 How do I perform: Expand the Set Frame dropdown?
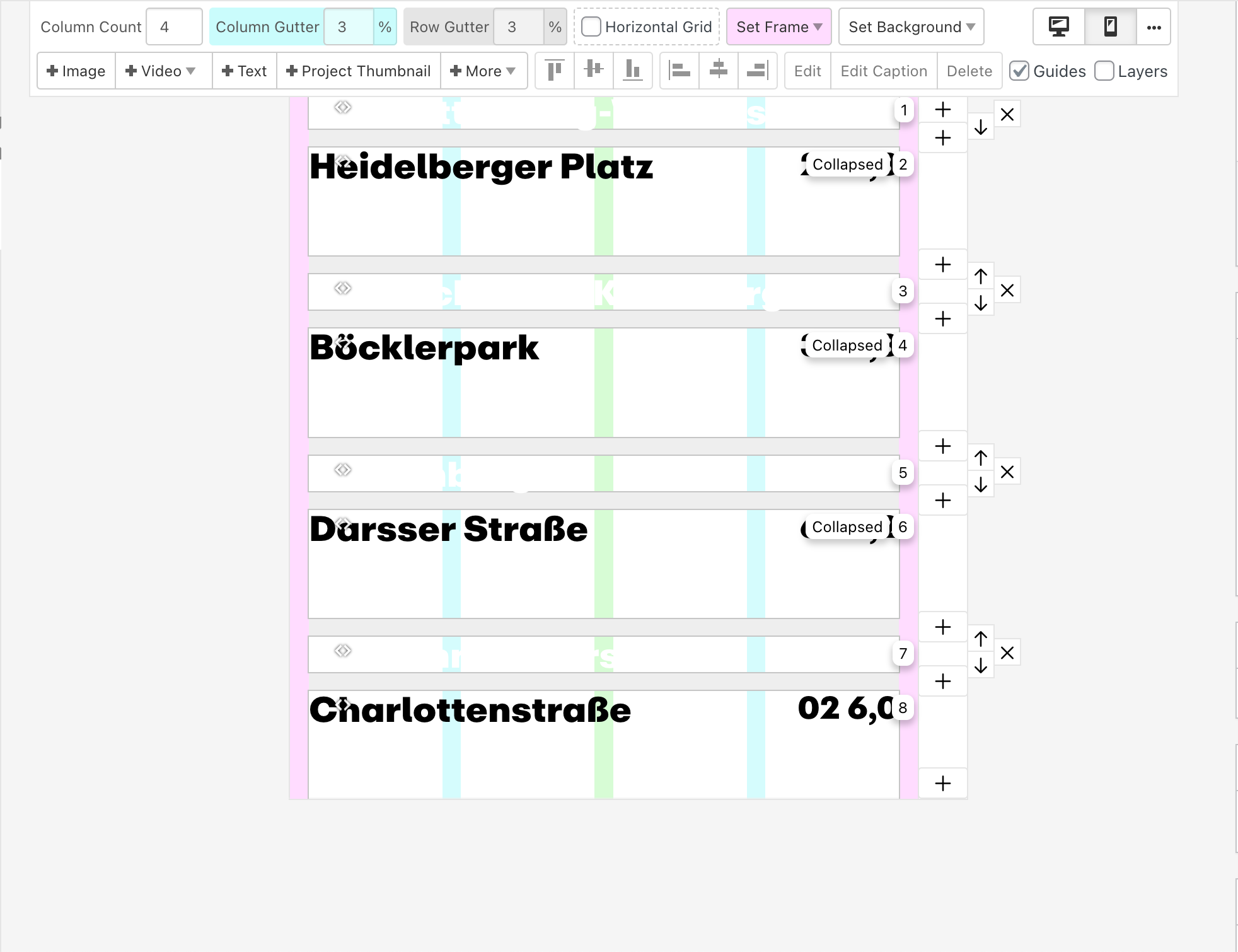tap(778, 27)
